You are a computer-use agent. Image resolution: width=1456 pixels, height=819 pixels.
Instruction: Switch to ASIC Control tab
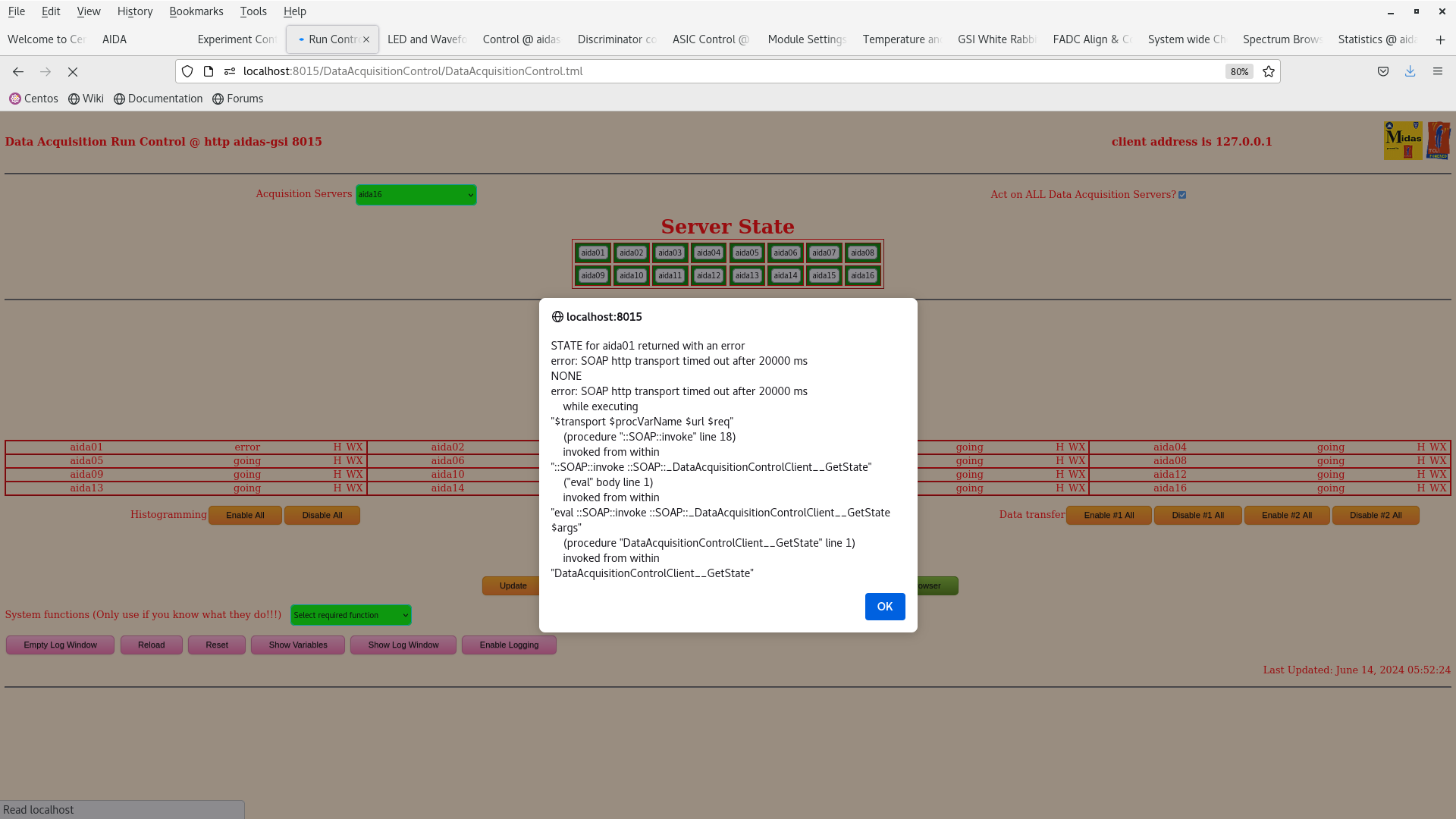point(710,39)
